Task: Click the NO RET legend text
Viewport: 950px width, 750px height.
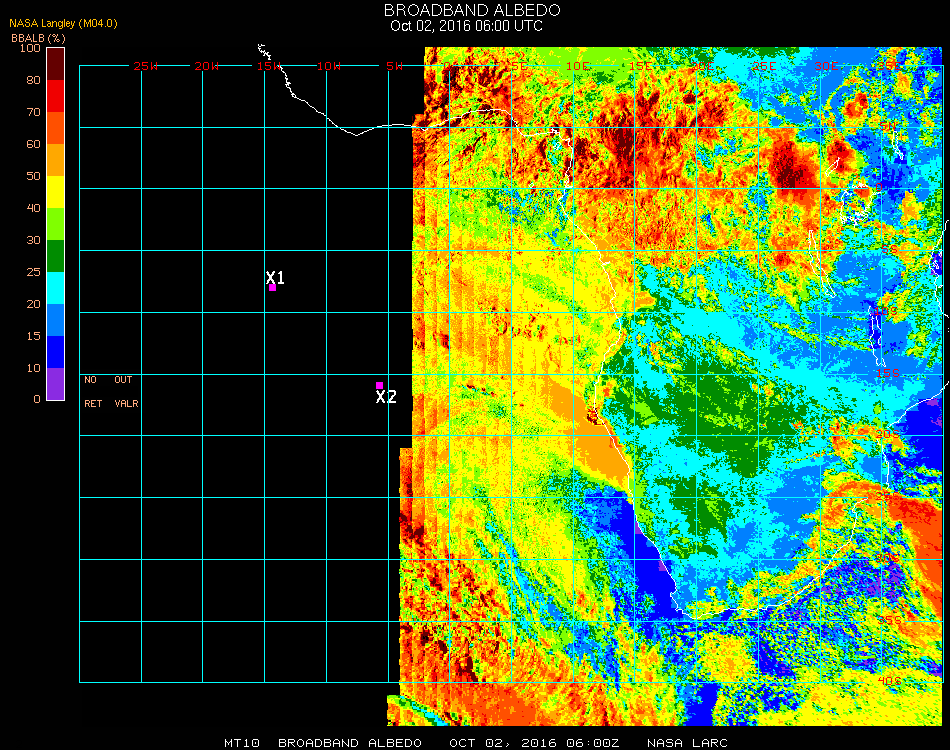Action: tap(91, 392)
